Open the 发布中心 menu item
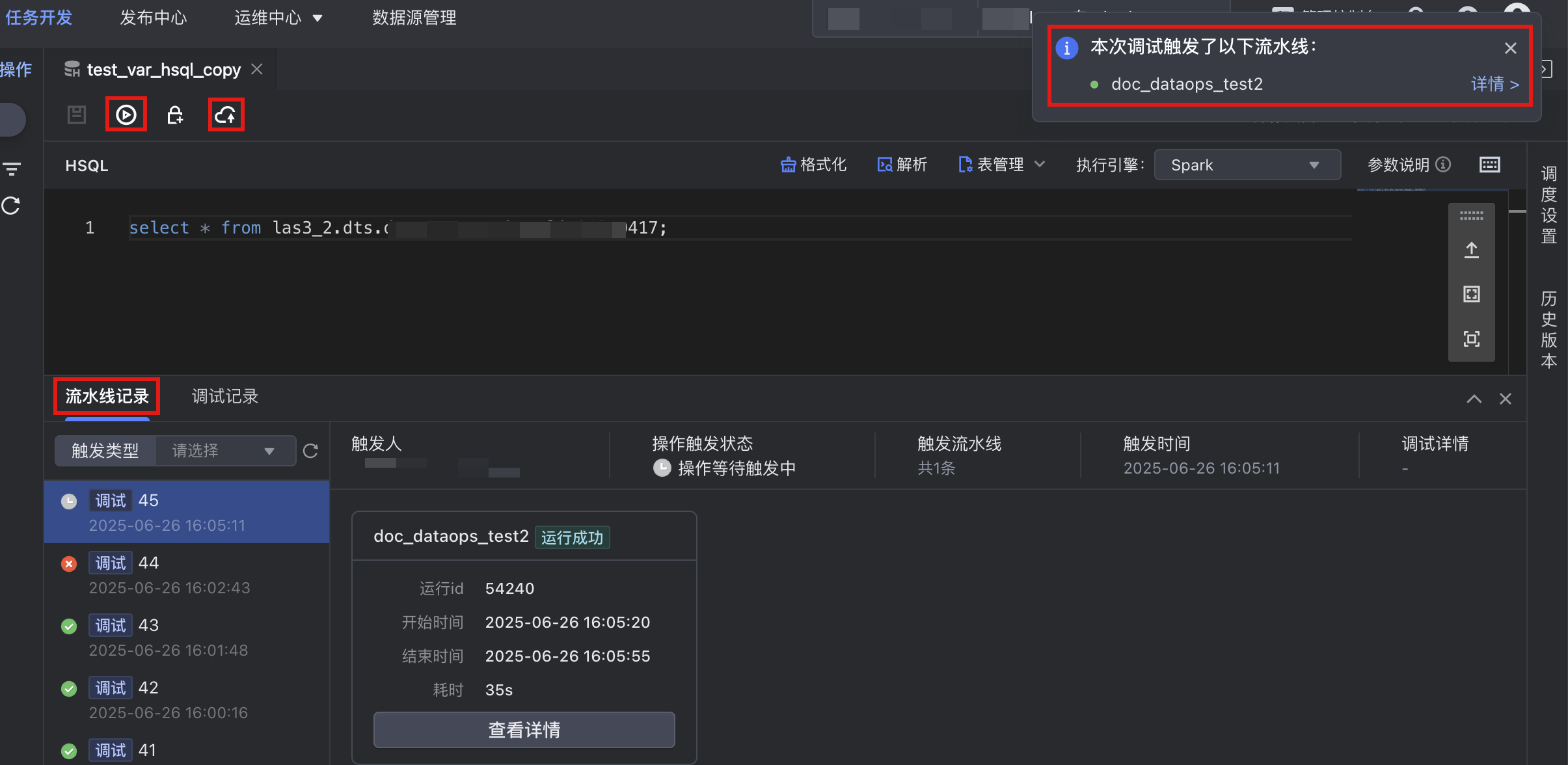 pyautogui.click(x=153, y=18)
